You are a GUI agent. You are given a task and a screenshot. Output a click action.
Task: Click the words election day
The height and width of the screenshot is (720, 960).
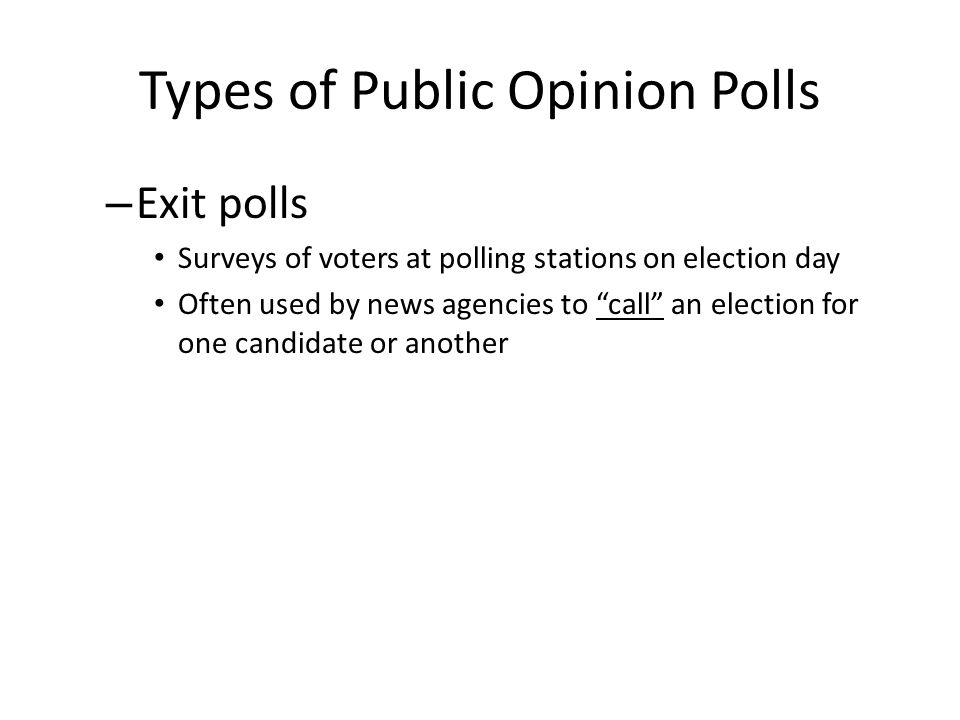pos(761,259)
